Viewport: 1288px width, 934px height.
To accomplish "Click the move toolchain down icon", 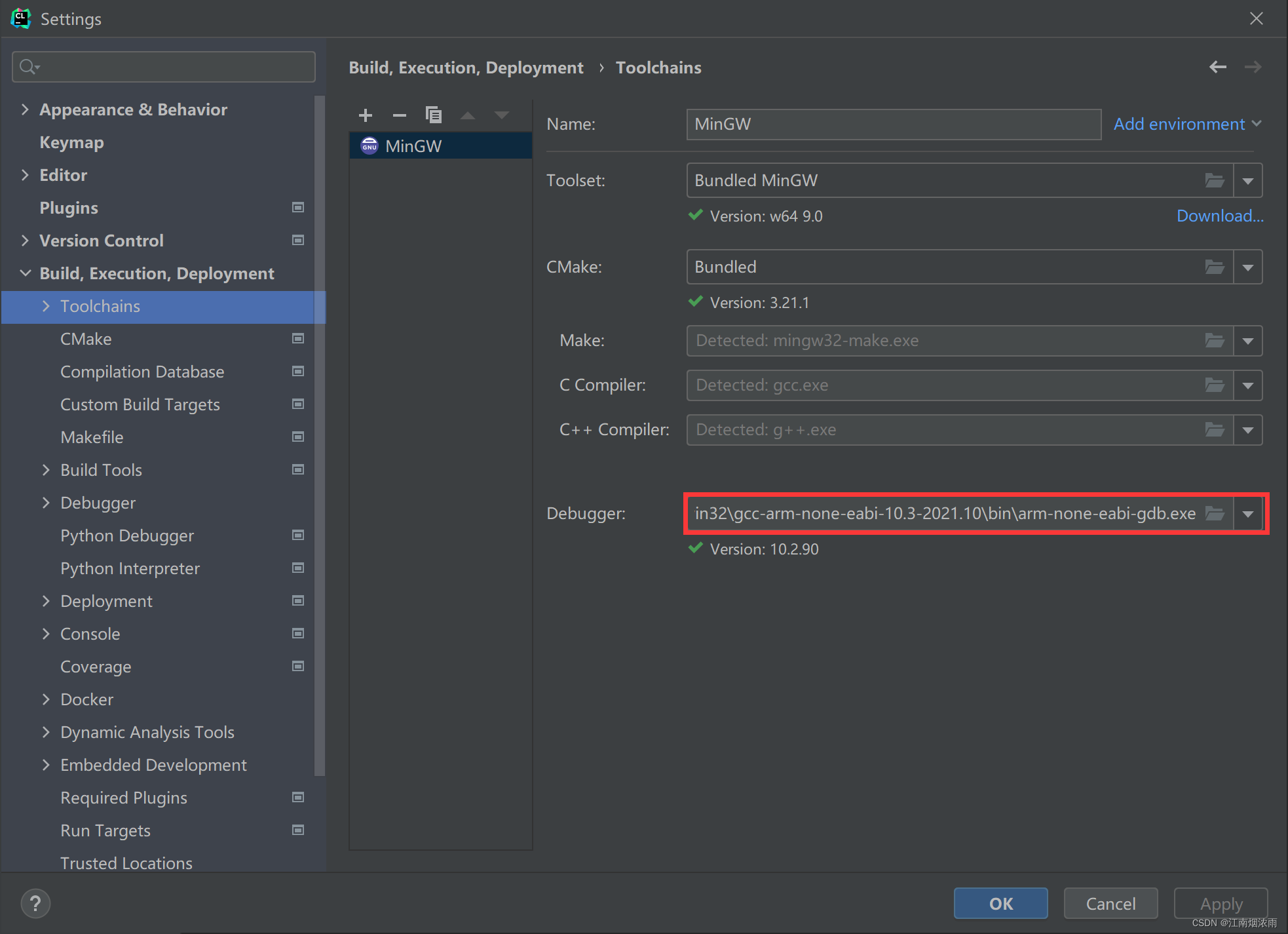I will tap(502, 114).
